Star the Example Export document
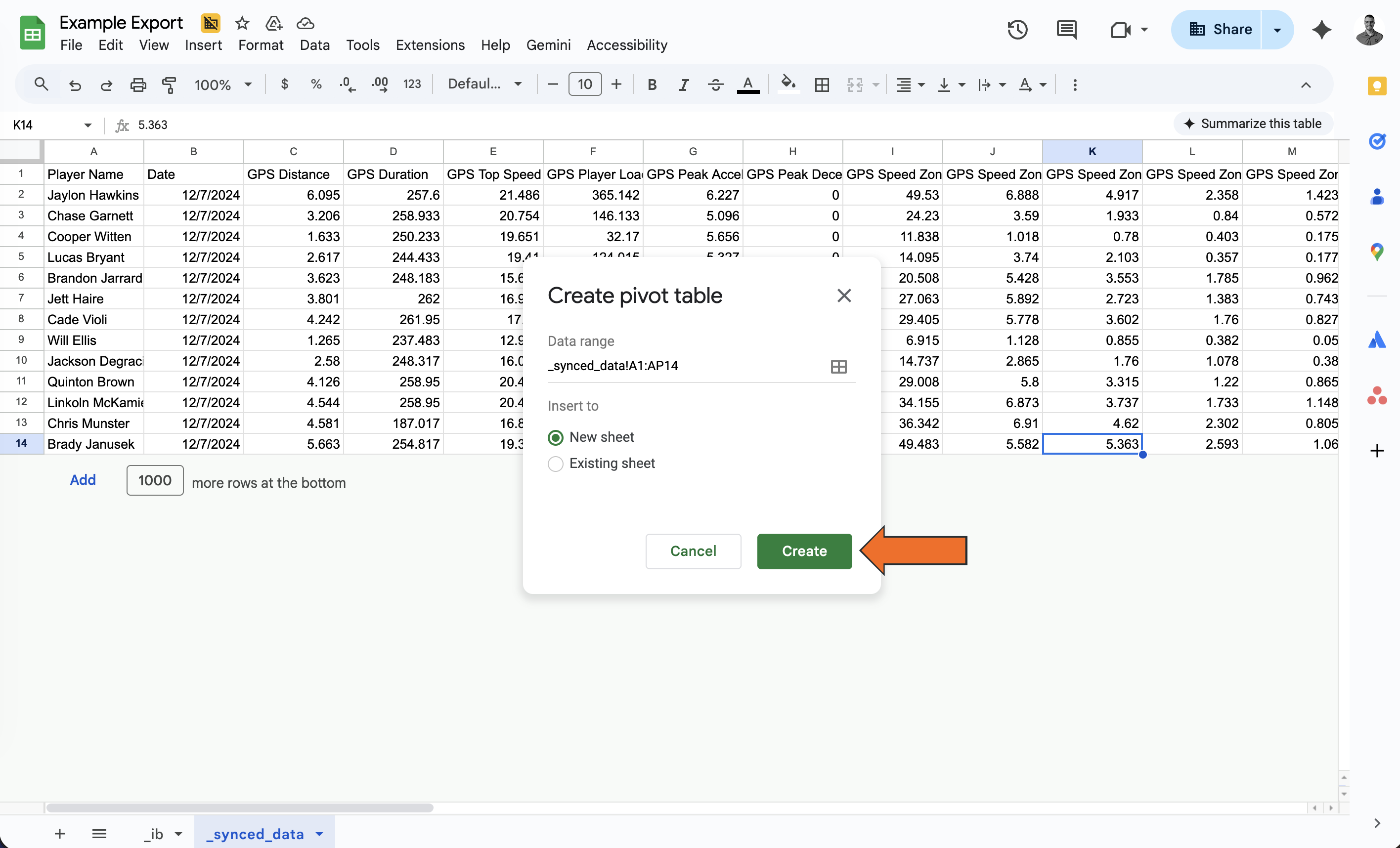The height and width of the screenshot is (848, 1400). 242,23
